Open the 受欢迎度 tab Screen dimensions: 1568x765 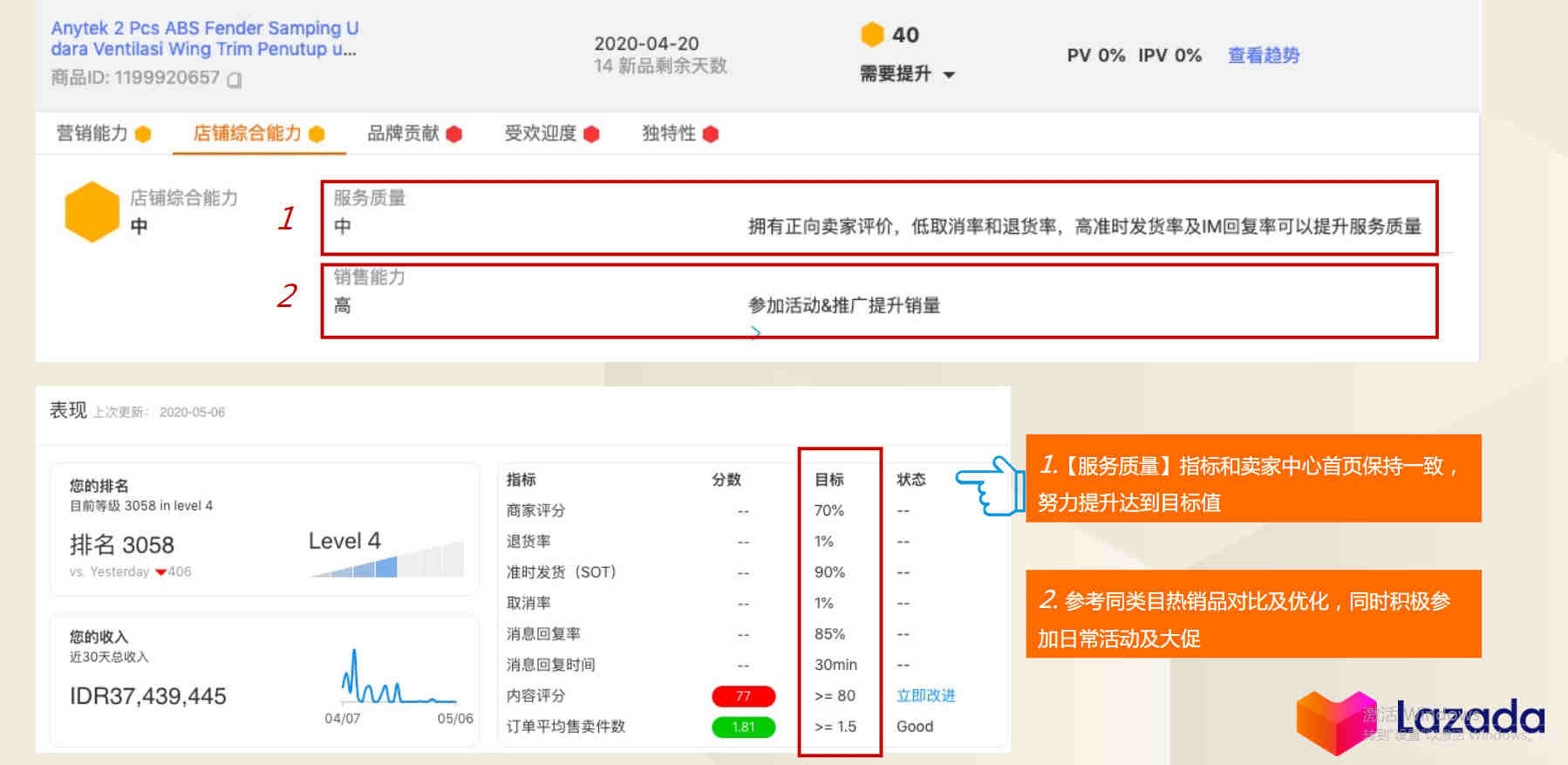tap(551, 133)
